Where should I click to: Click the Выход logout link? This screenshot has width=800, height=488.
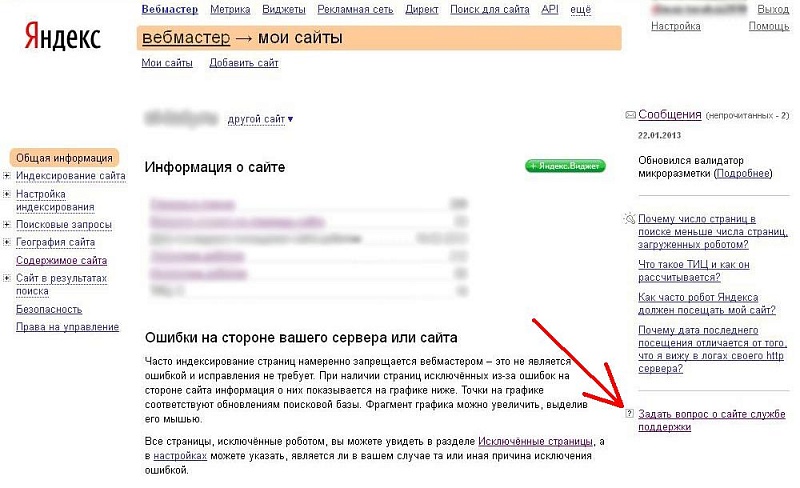pos(773,9)
